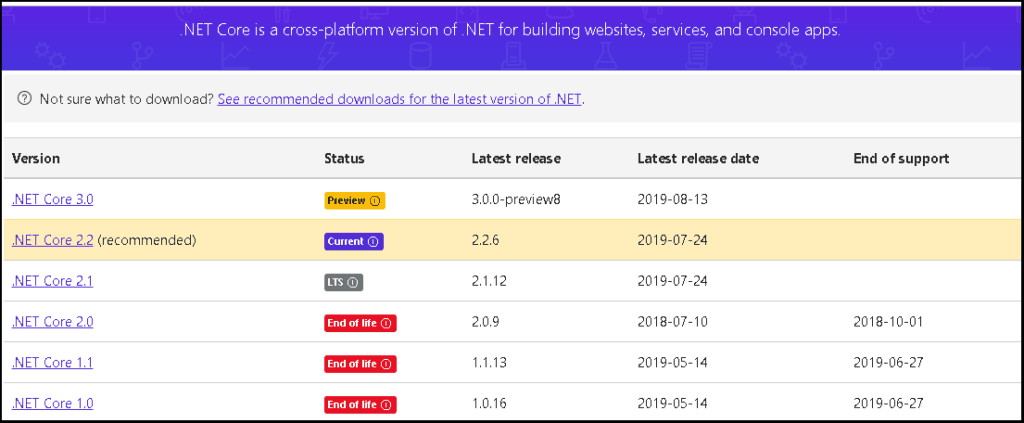Screen dimensions: 1024x423
Task: Open the .NET Core 3.0 link
Action: pos(52,200)
